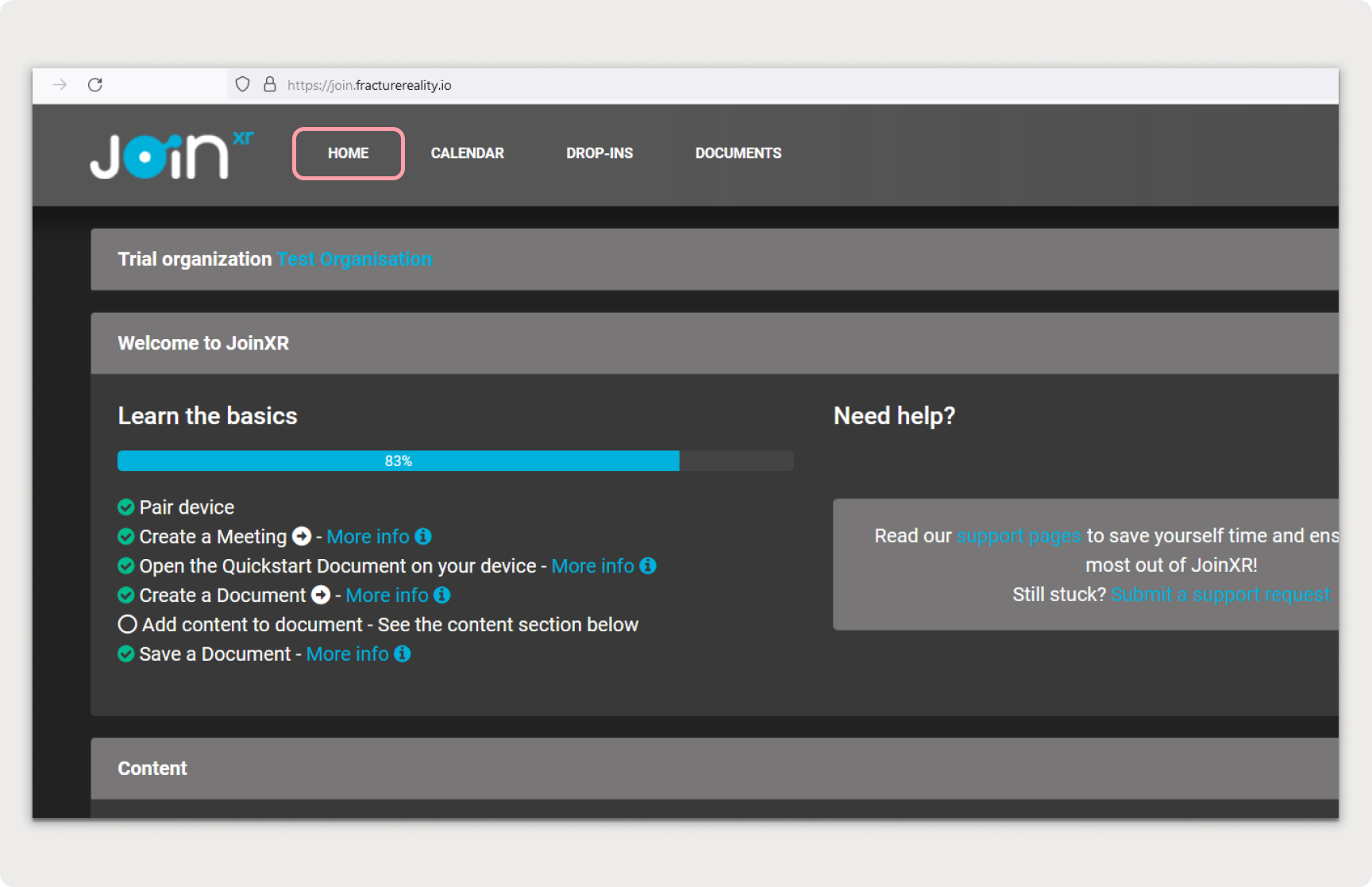Click the green check next to Save a Document
Viewport: 1372px width, 887px height.
click(x=125, y=654)
